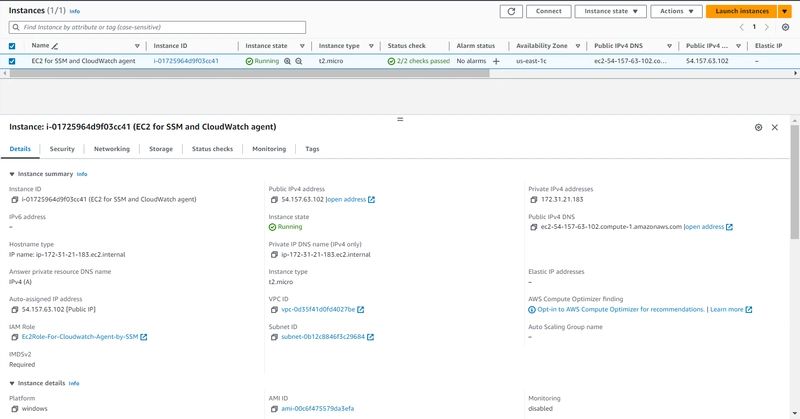Opt-in to AWS Compute Optimizer link
The image size is (800, 419).
[x=620, y=310]
